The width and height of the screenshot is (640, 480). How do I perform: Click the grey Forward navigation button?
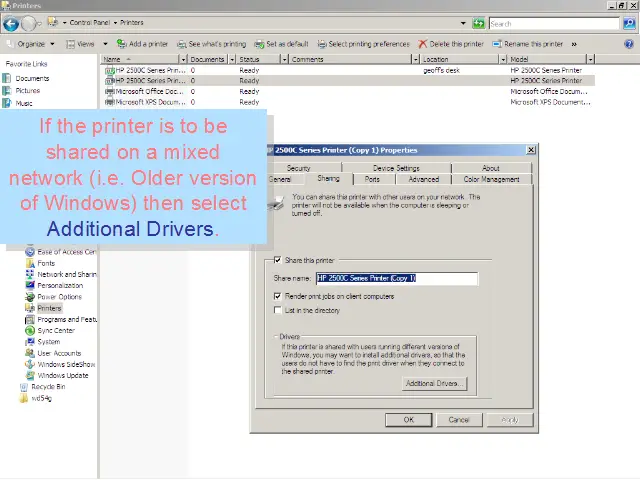click(29, 24)
